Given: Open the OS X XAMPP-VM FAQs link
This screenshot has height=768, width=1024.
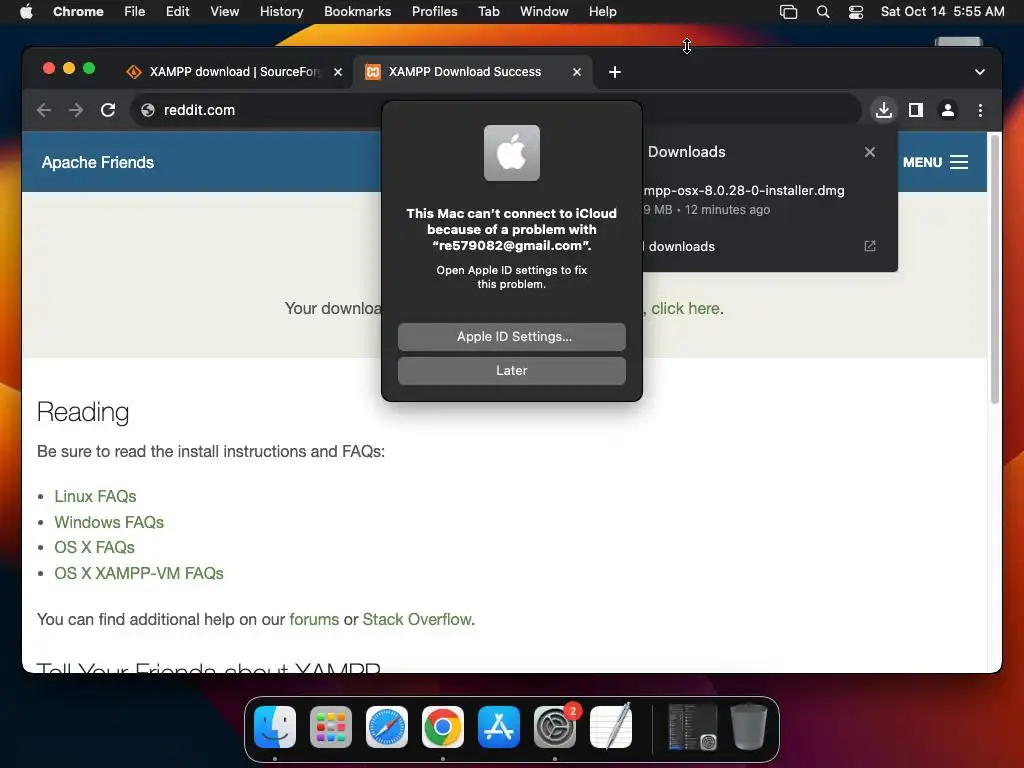Looking at the screenshot, I should (139, 573).
